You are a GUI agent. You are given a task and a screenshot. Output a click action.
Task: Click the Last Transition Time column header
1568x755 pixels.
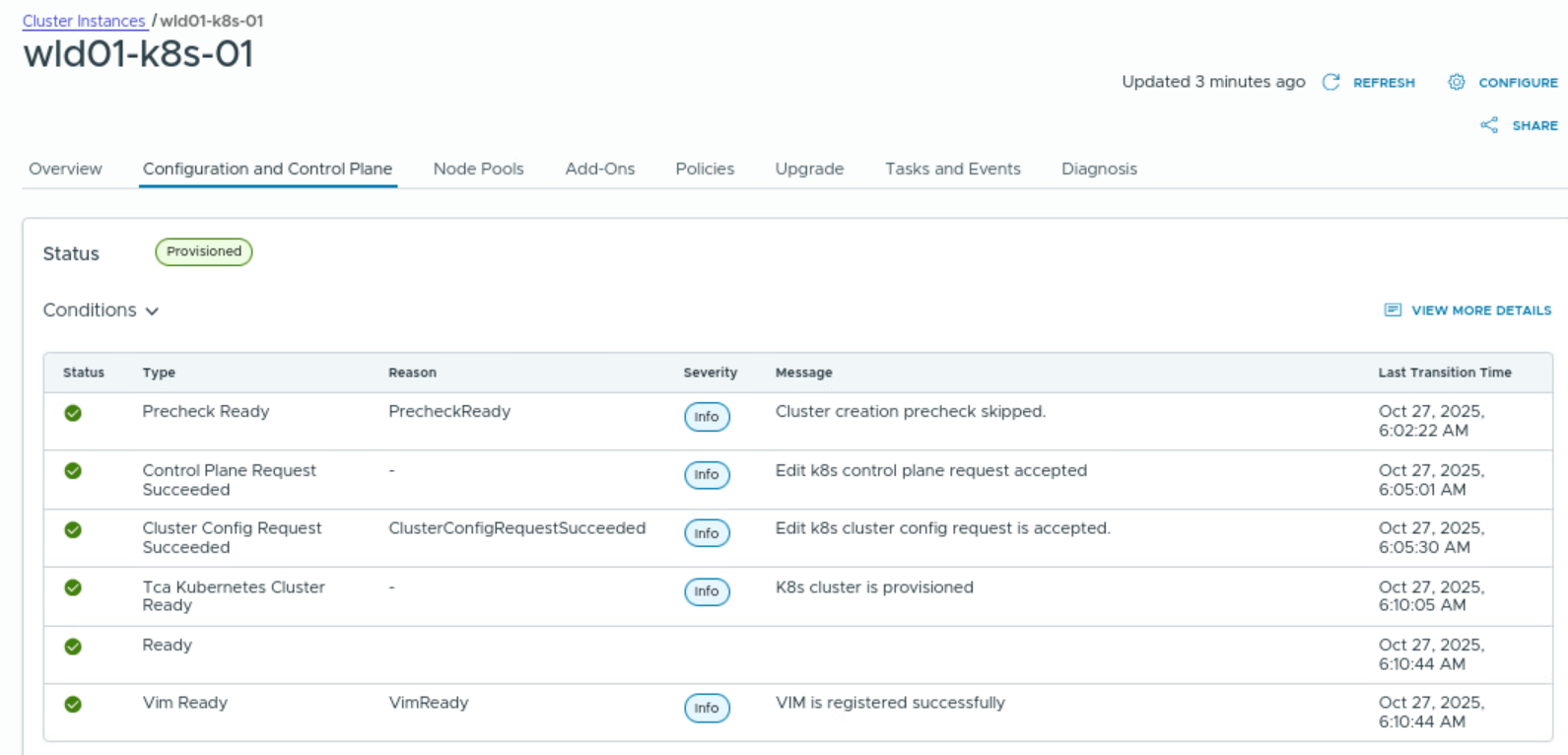pyautogui.click(x=1444, y=373)
